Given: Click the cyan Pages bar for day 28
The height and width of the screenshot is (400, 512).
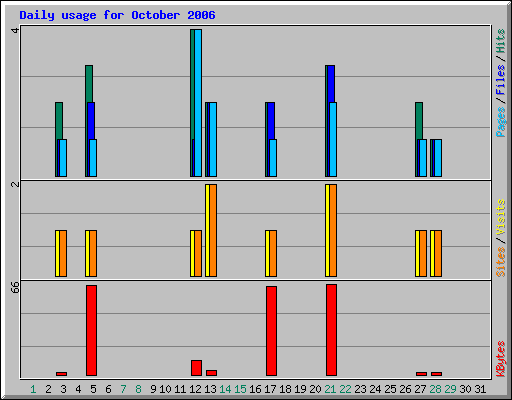Looking at the screenshot, I should point(438,158).
